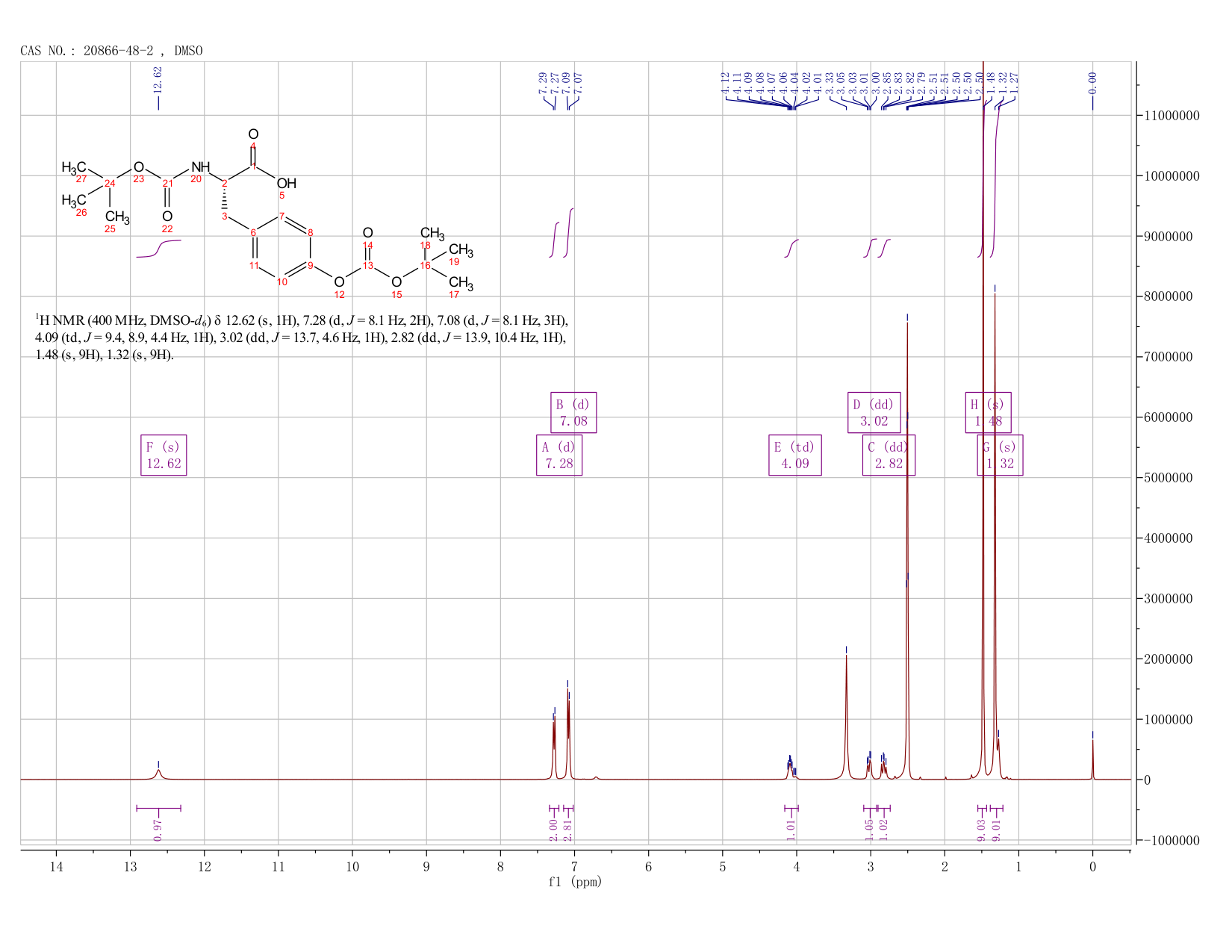Click the integral curve above 12.62 peak
1232x952 pixels.
[x=158, y=249]
